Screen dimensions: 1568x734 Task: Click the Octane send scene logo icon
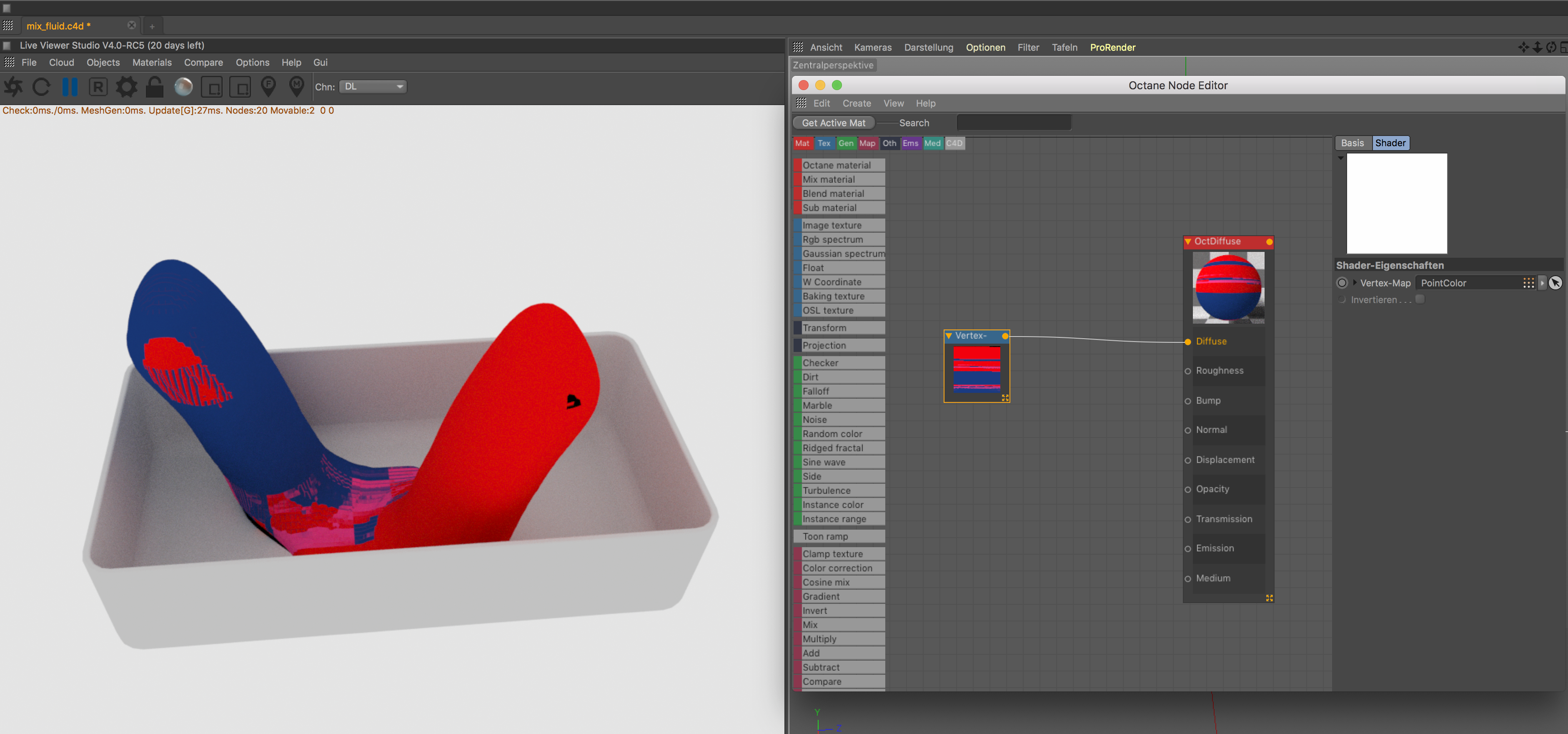point(13,87)
